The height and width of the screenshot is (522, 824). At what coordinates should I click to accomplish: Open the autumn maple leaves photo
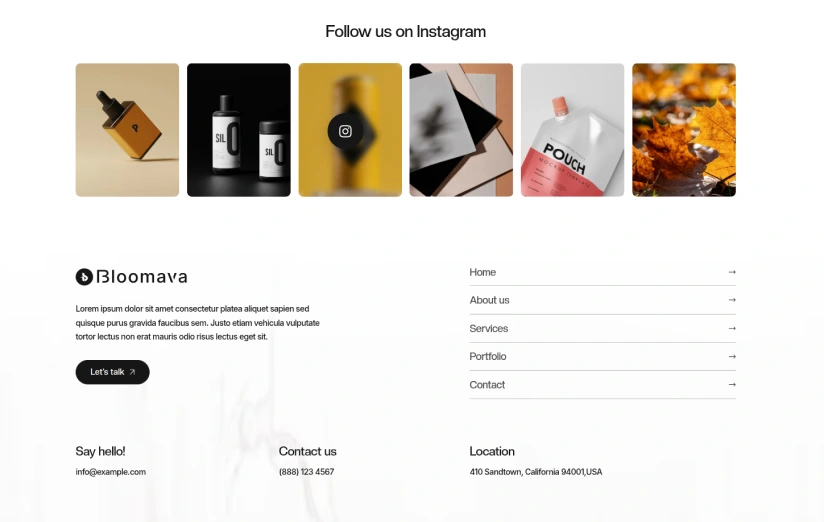684,130
